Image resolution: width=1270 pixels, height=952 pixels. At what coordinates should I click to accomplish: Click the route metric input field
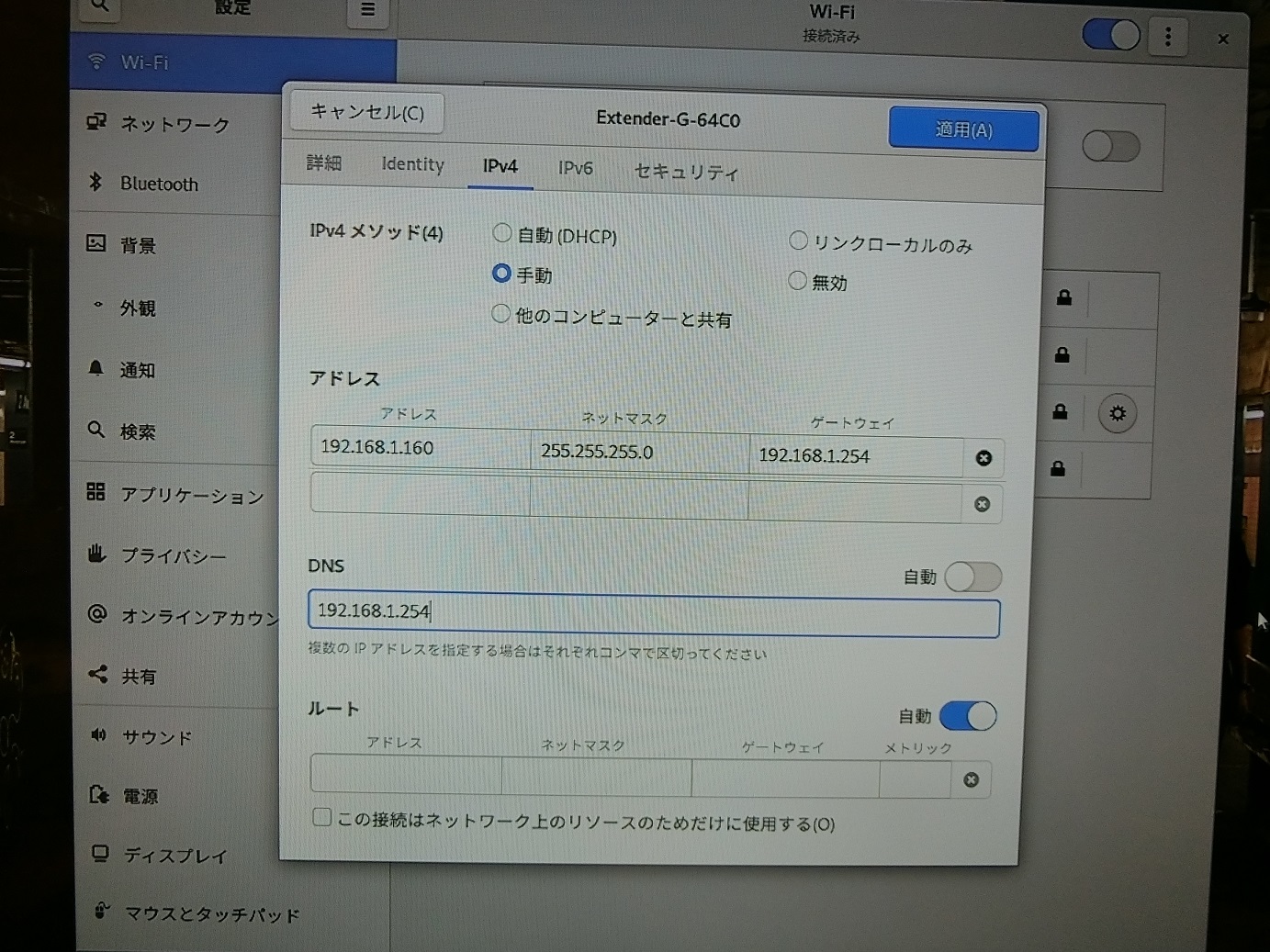click(916, 779)
